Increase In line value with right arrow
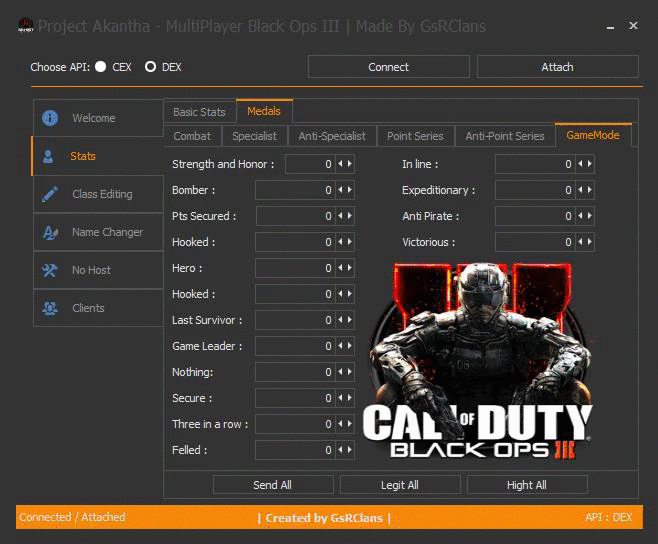Viewport: 658px width, 544px height. (x=590, y=164)
